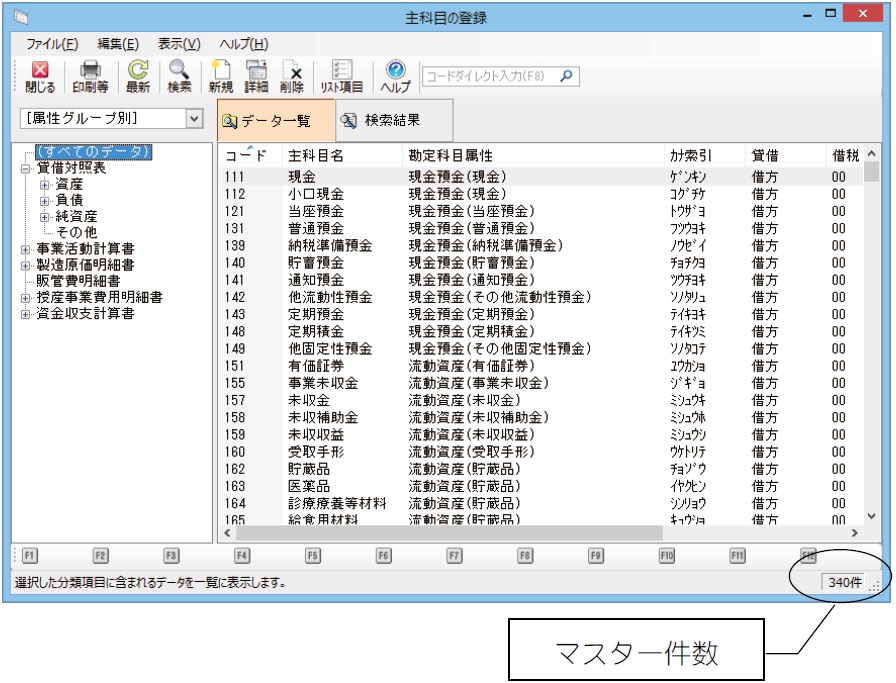Click the 閉じる (close) toolbar icon
This screenshot has width=896, height=683.
point(41,76)
